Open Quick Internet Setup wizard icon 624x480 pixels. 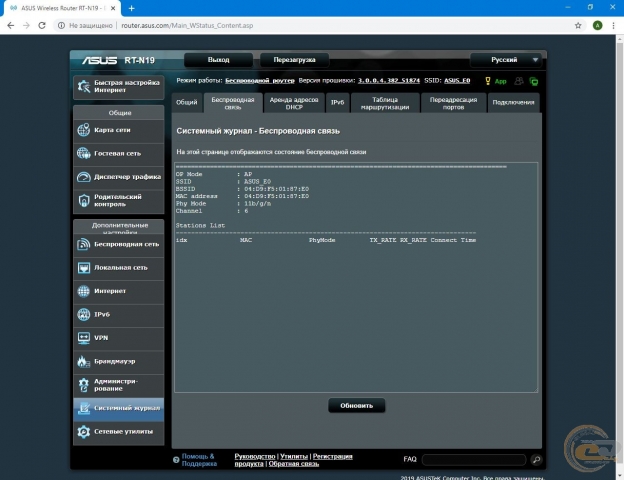[84, 86]
